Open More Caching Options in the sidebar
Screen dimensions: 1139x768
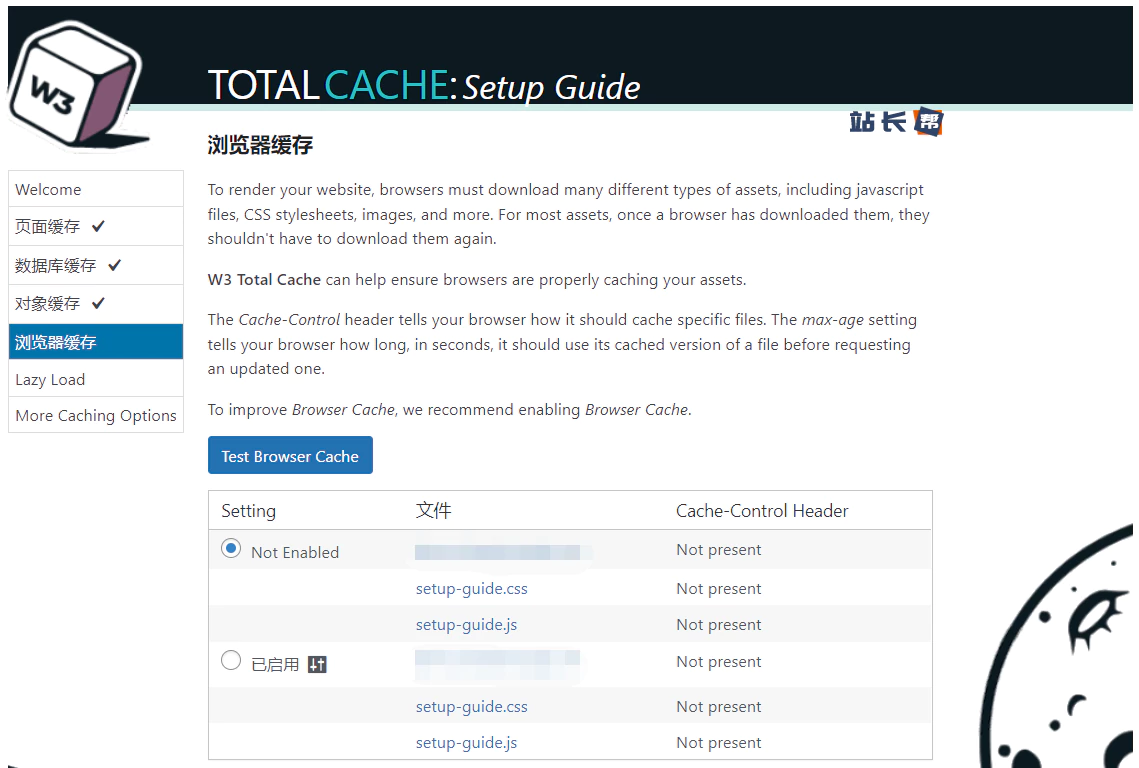point(96,415)
